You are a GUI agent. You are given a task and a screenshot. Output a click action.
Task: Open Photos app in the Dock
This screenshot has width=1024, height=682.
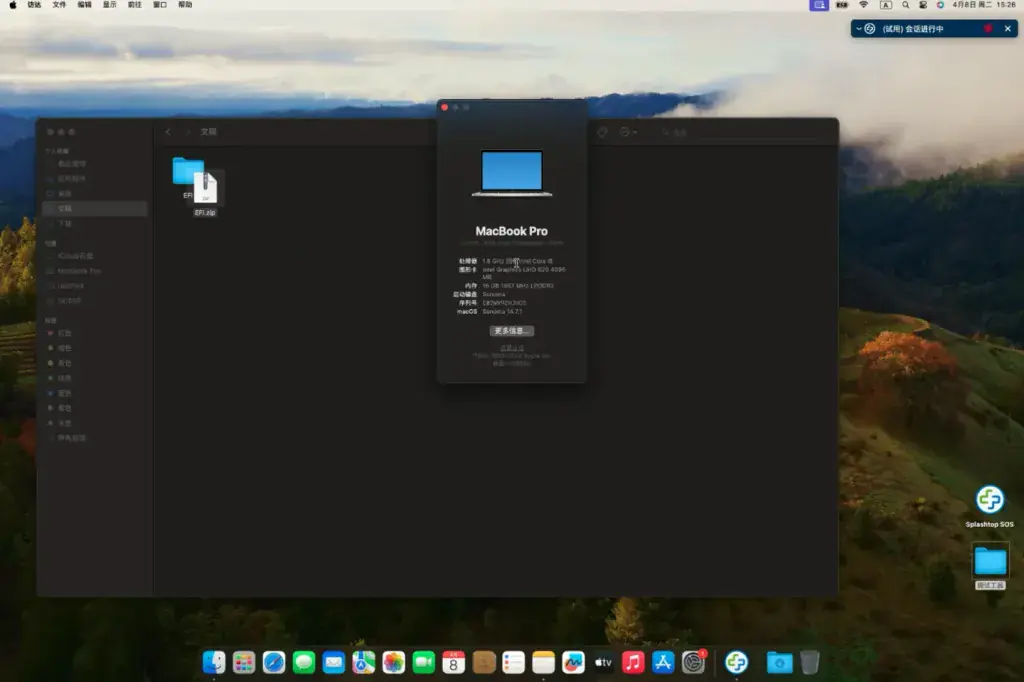(x=394, y=662)
